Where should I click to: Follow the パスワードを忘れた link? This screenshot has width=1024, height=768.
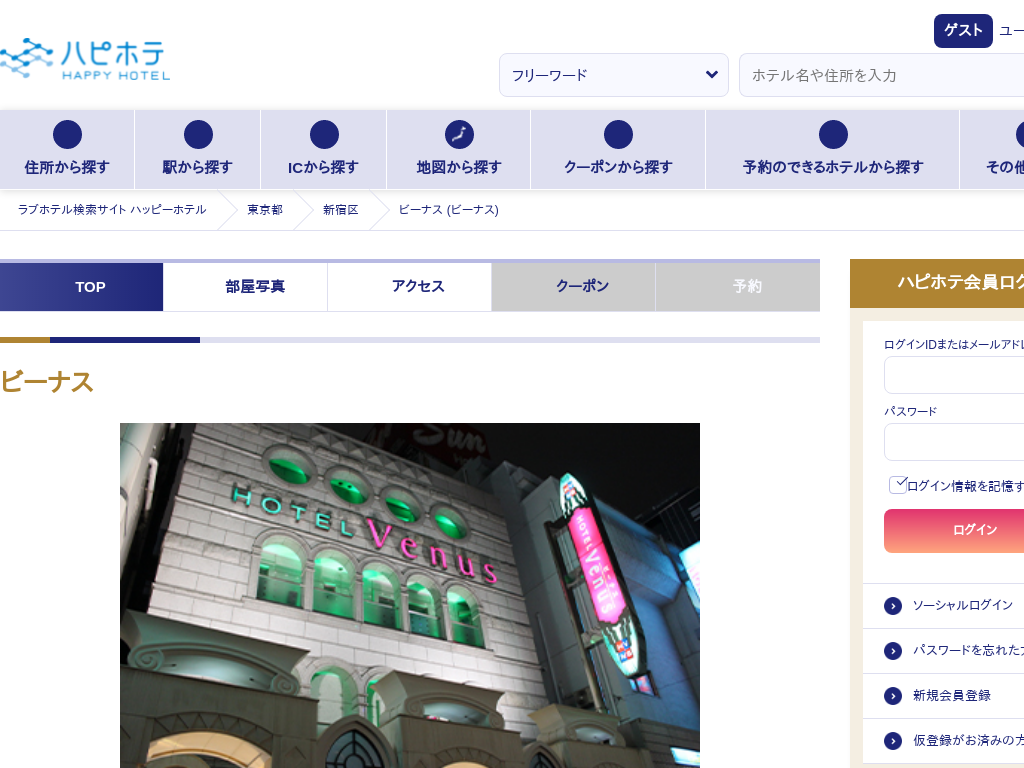pos(968,650)
